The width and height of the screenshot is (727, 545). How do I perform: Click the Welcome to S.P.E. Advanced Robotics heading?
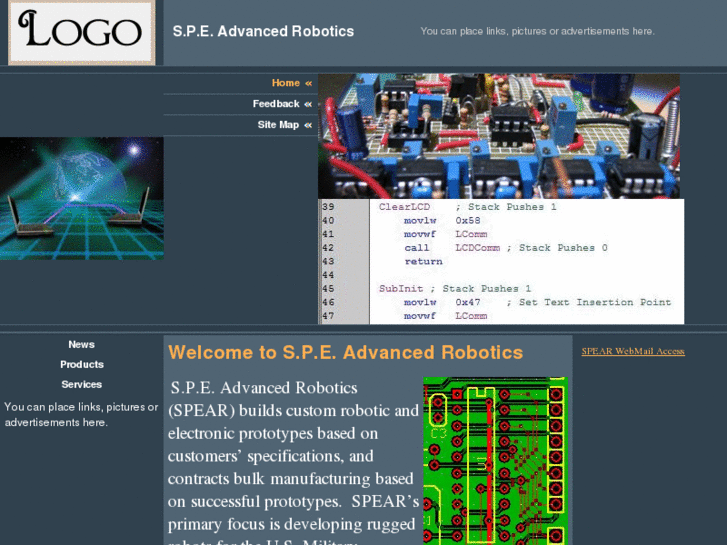(345, 353)
